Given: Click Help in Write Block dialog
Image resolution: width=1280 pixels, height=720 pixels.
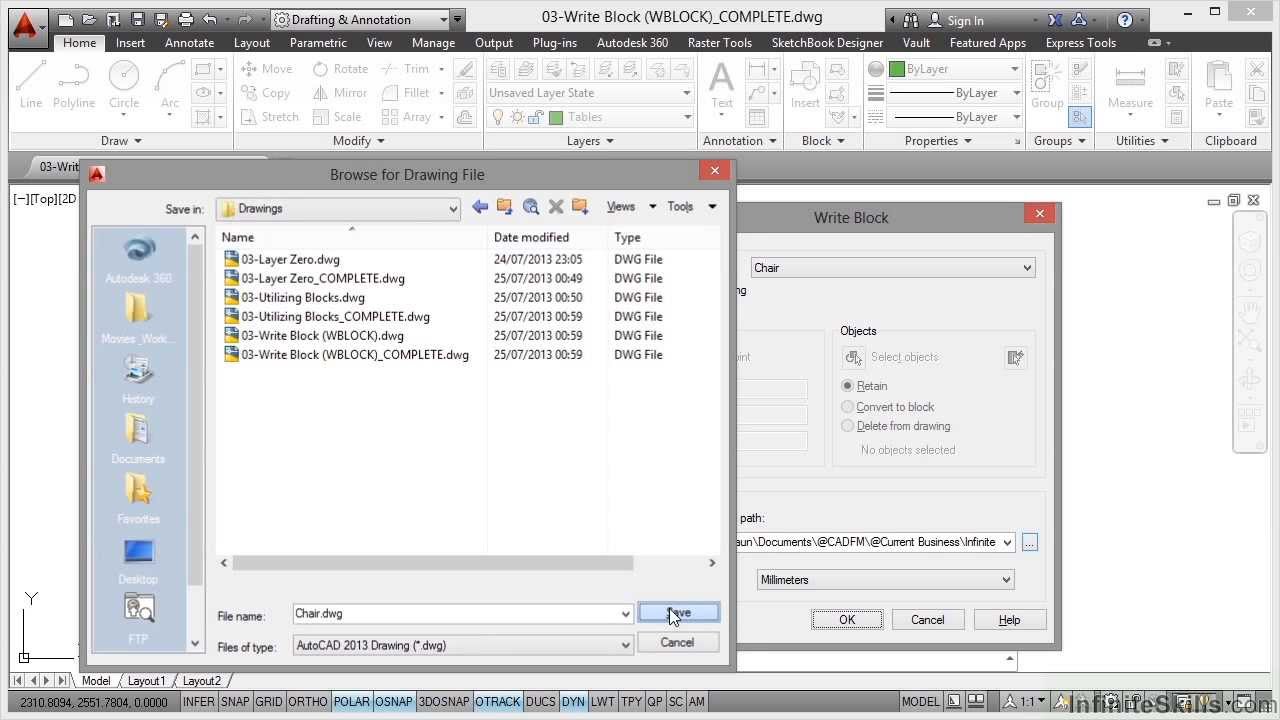Looking at the screenshot, I should [x=1010, y=620].
